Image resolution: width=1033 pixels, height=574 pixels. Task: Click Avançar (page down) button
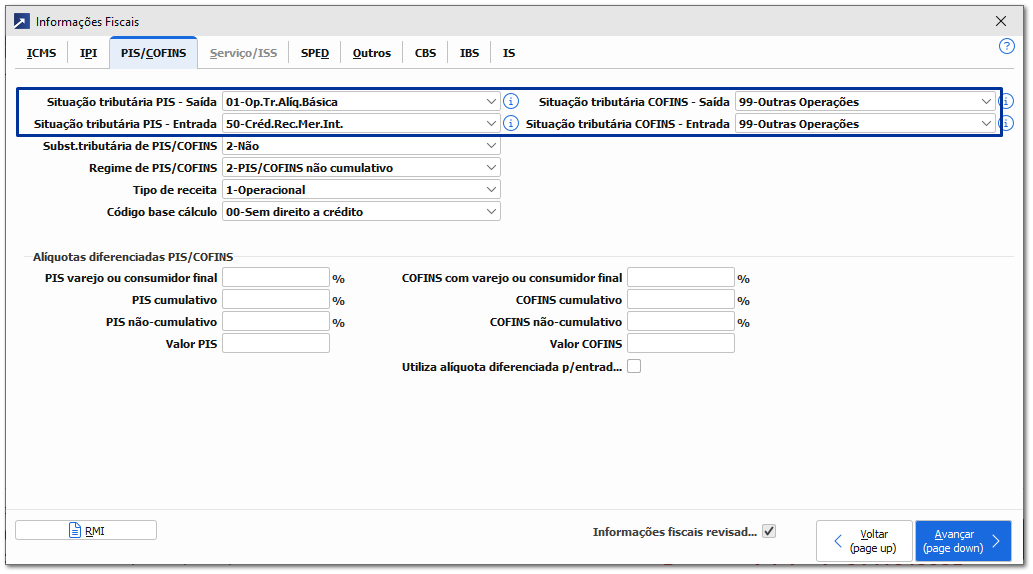pos(964,541)
